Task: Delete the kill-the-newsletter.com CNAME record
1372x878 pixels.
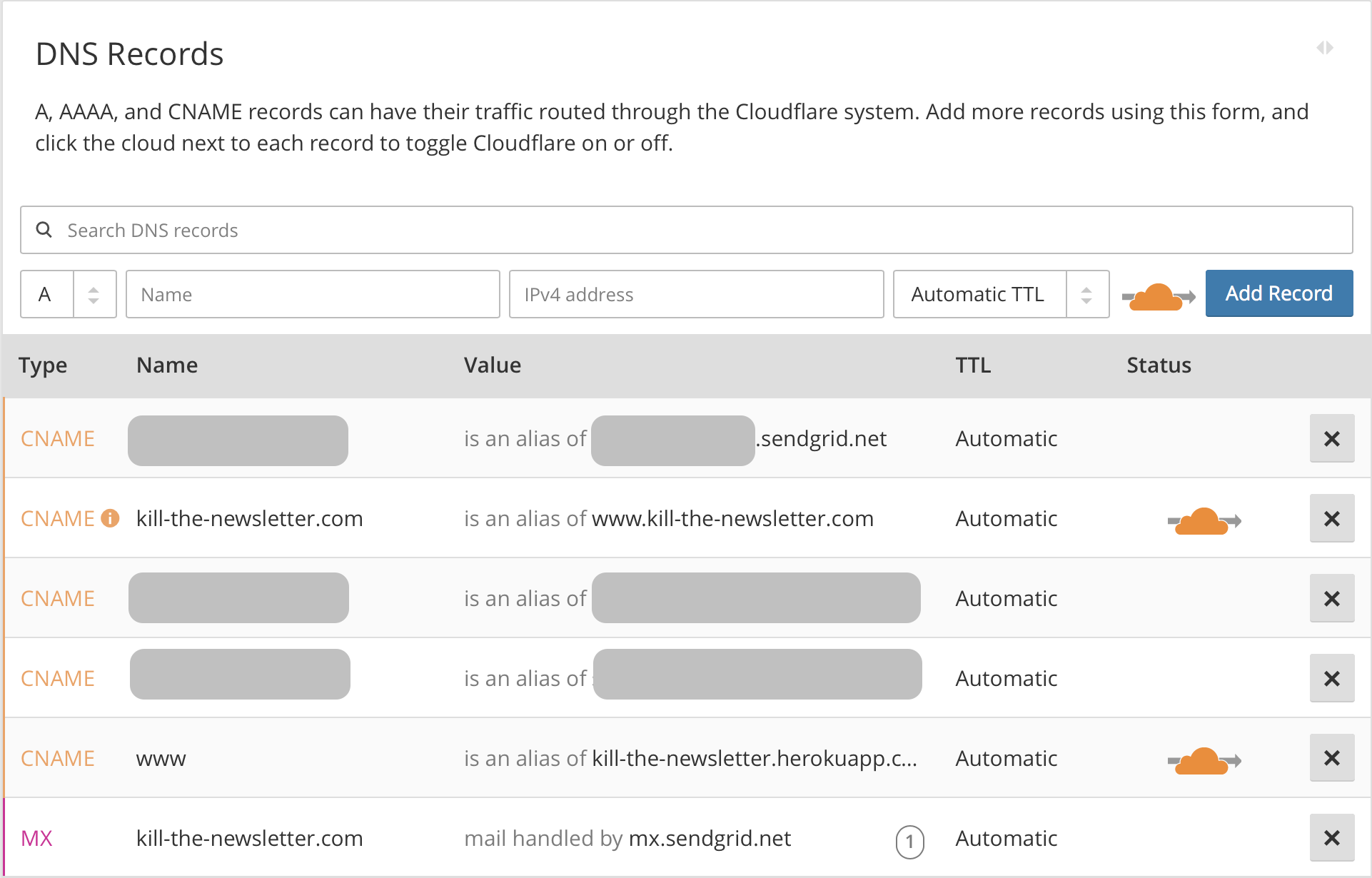Action: (x=1331, y=518)
